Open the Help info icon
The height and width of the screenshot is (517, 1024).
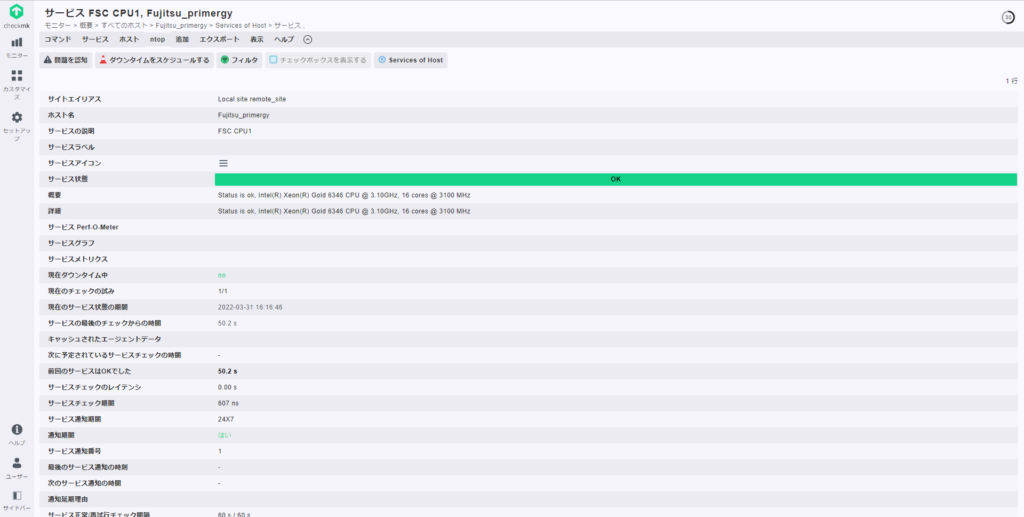(x=16, y=430)
